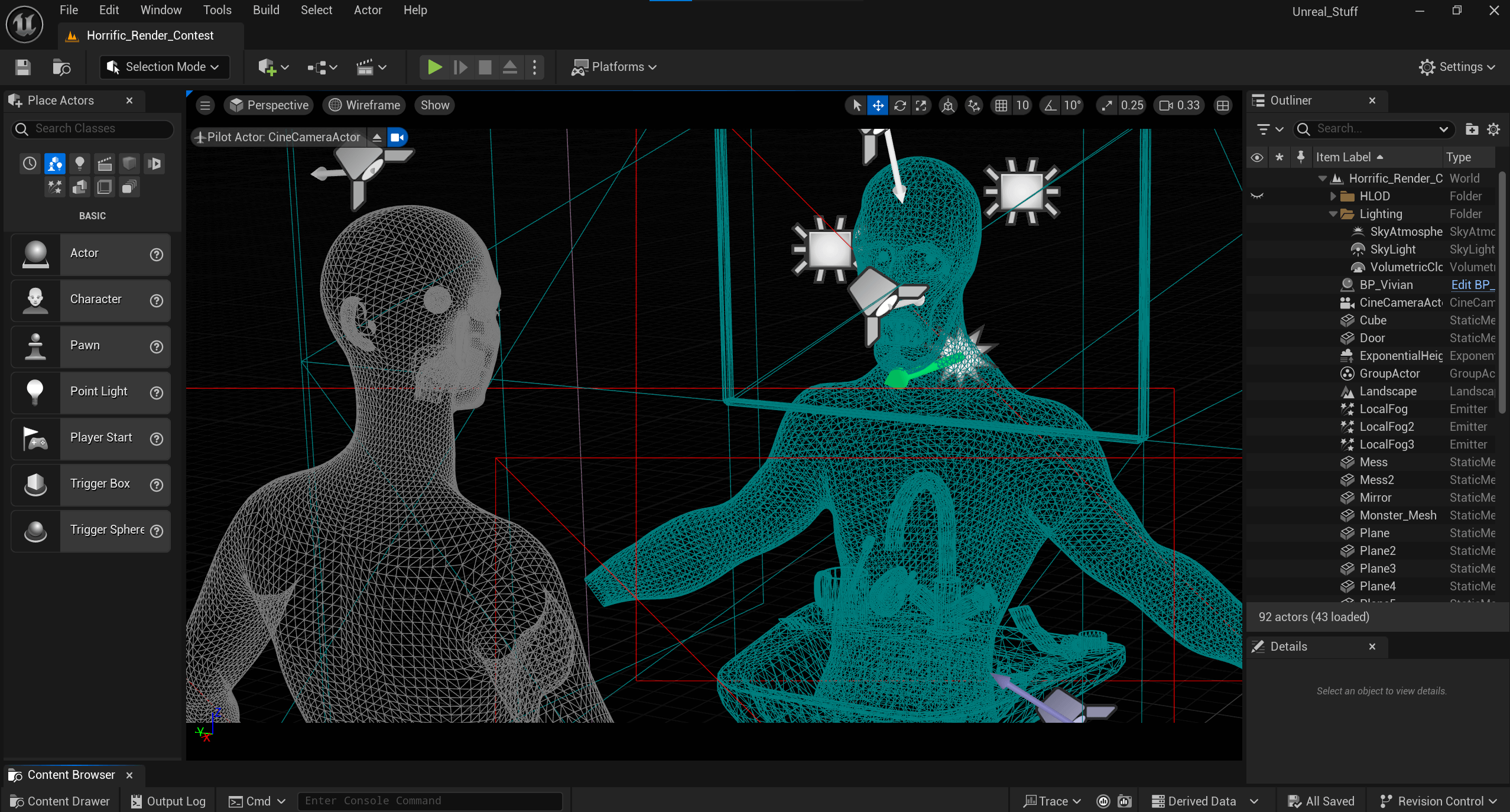This screenshot has height=812, width=1510.
Task: Click the surface snapping icon in the viewport toolbar
Action: [x=973, y=105]
